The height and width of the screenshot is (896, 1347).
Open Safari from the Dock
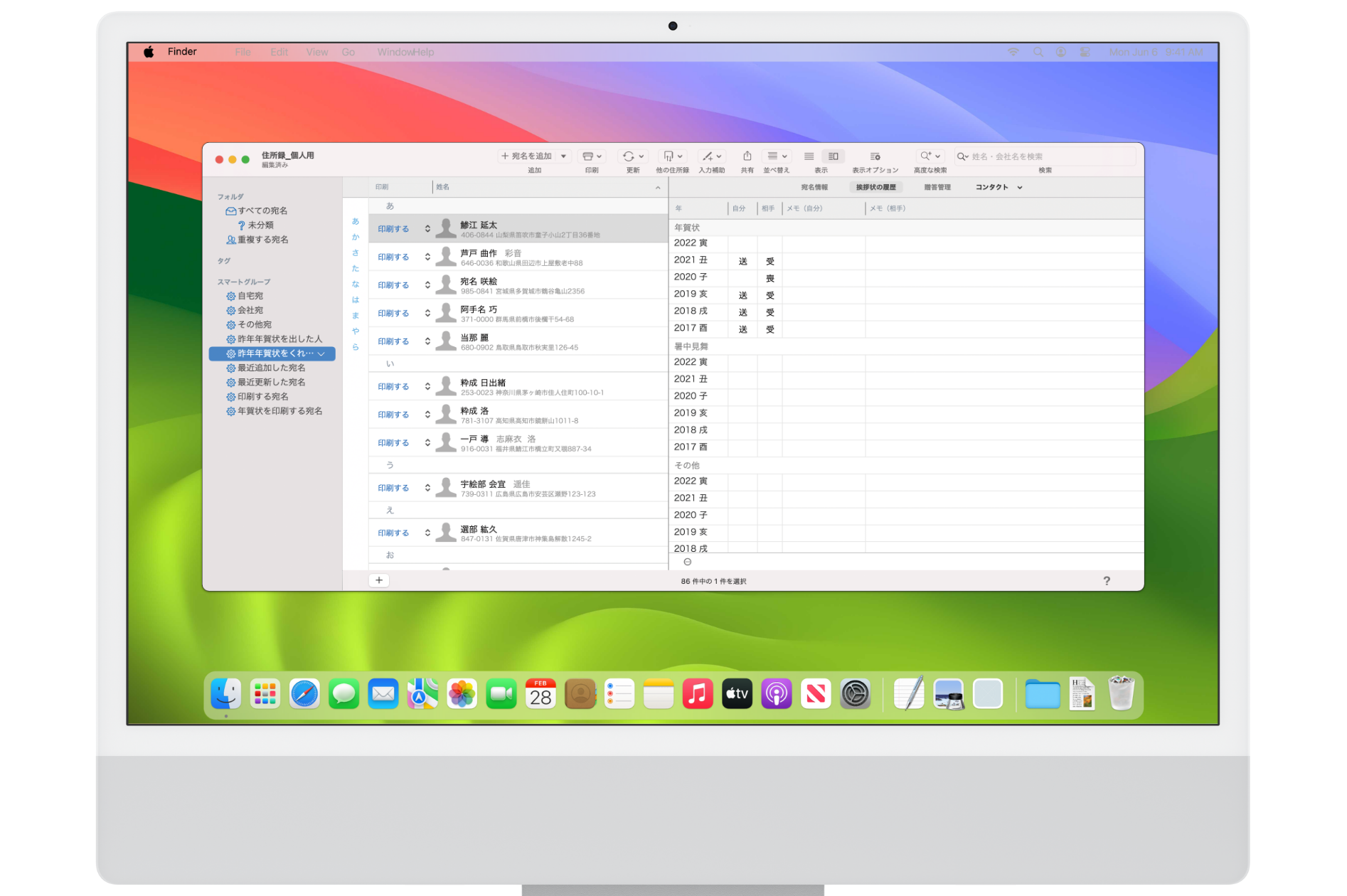304,694
